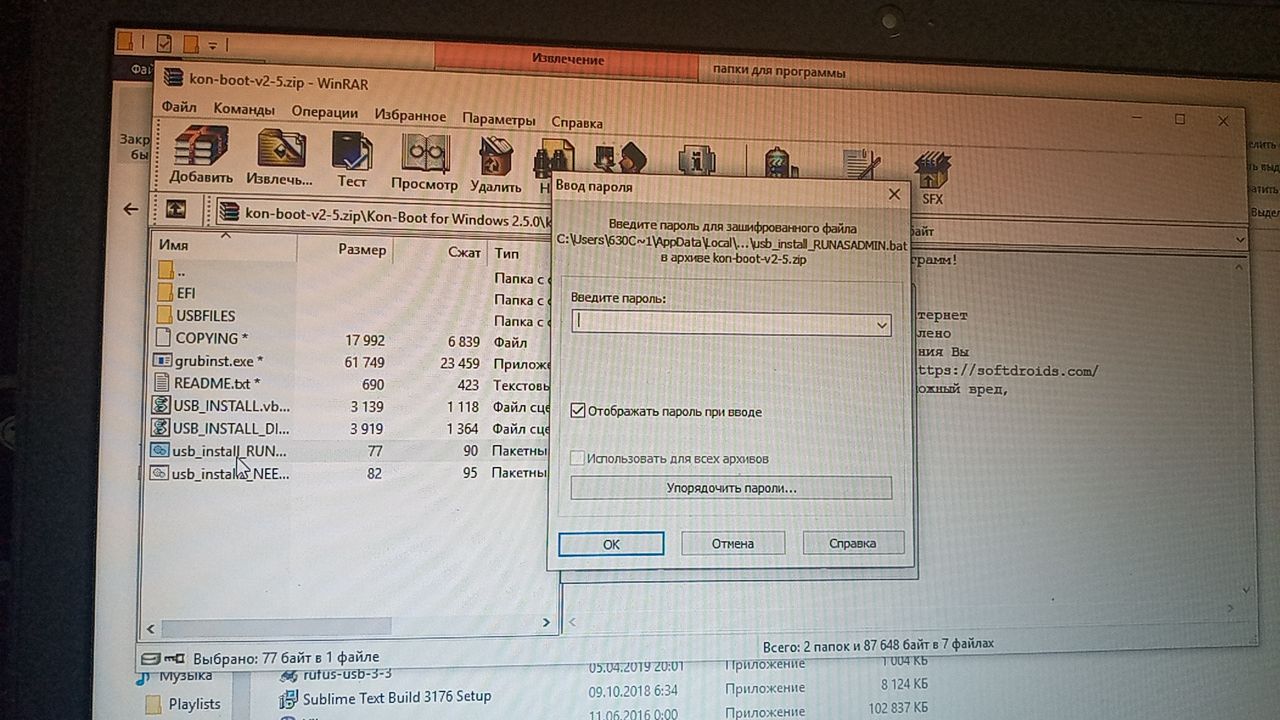Click the key icon in WinRAR status bar
Image resolution: width=1280 pixels, height=720 pixels.
click(x=173, y=658)
